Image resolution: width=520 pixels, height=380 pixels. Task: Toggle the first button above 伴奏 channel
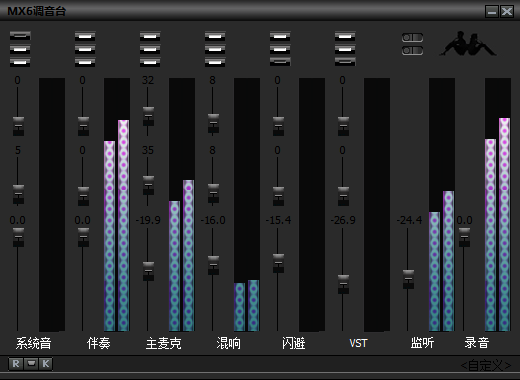85,36
